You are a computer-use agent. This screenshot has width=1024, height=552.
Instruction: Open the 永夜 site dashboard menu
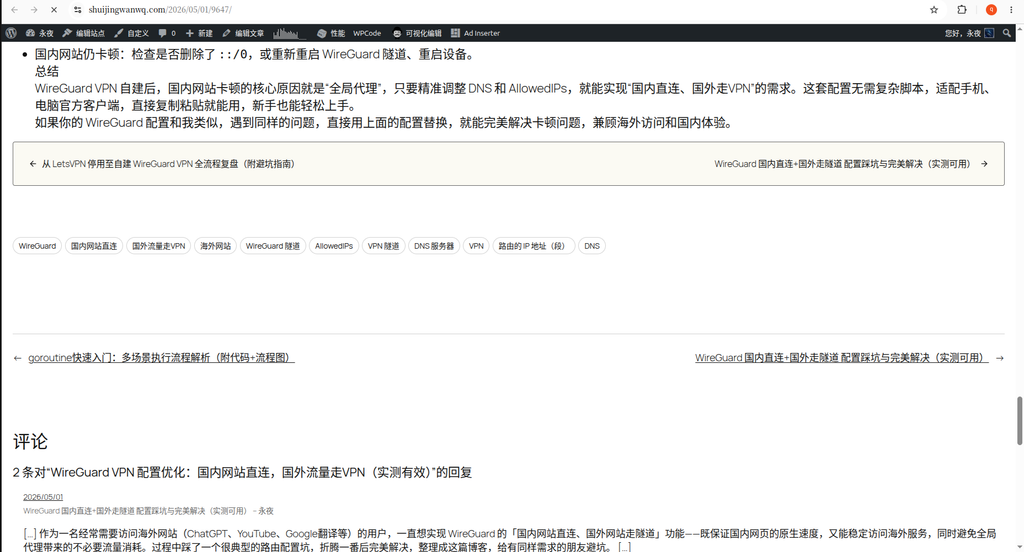(39, 33)
